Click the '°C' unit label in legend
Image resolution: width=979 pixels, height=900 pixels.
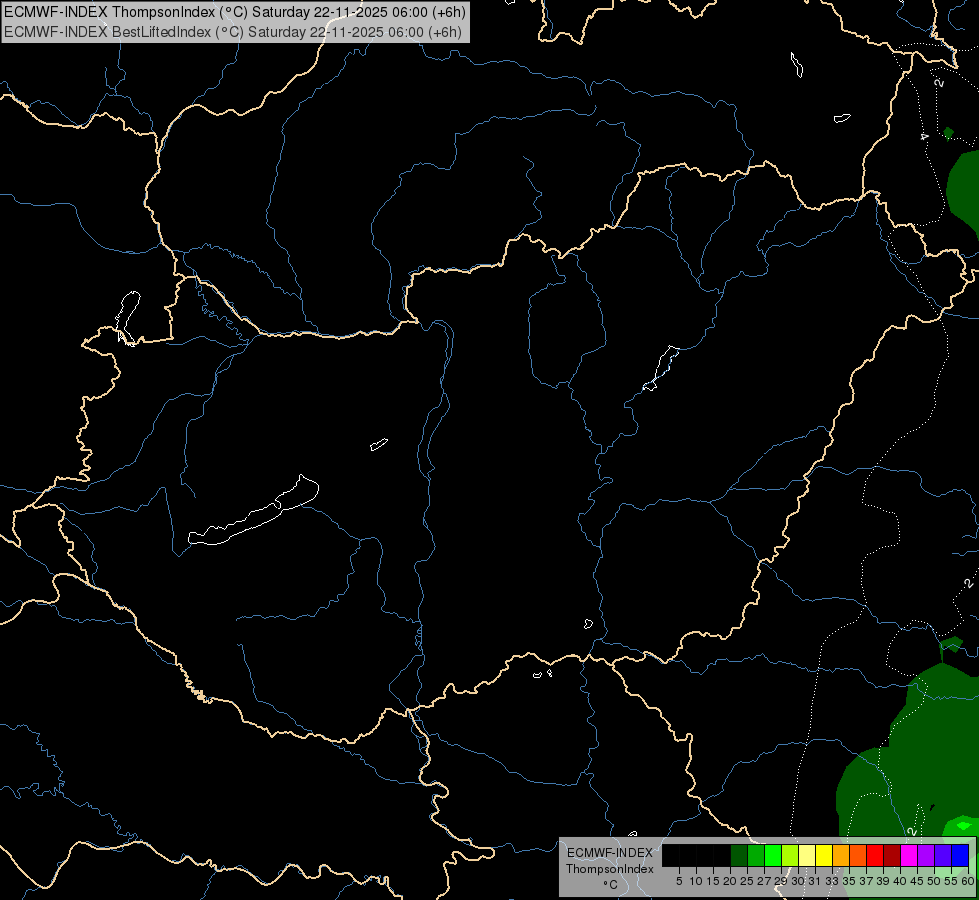(x=610, y=885)
